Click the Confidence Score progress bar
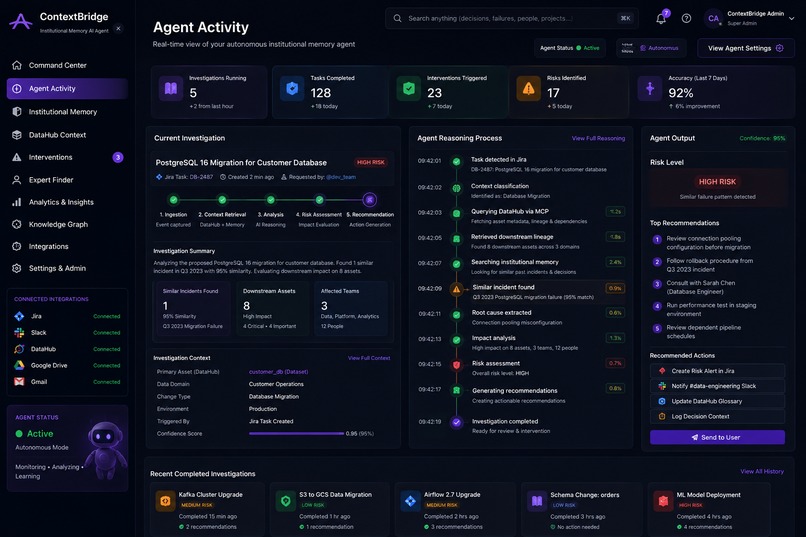 tap(297, 434)
